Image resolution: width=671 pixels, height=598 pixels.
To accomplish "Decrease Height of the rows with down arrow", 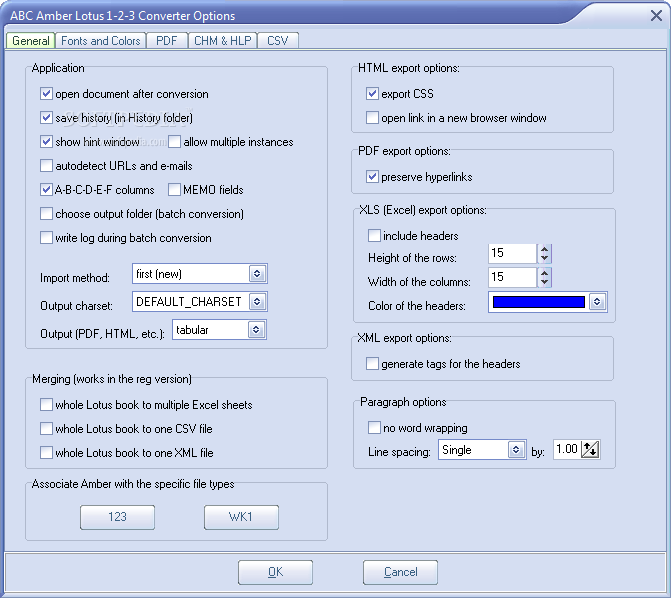I will click(544, 258).
